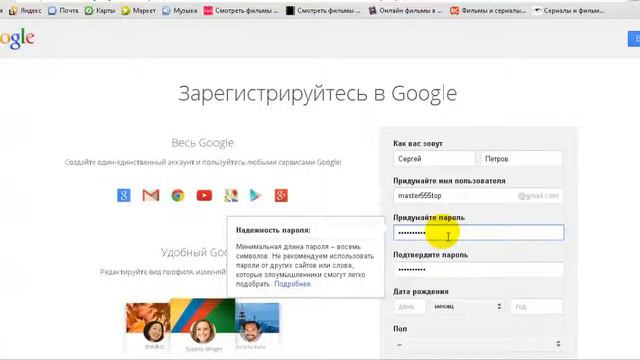This screenshot has width=640, height=360.
Task: Focus the first name field with Сергей
Action: point(434,159)
